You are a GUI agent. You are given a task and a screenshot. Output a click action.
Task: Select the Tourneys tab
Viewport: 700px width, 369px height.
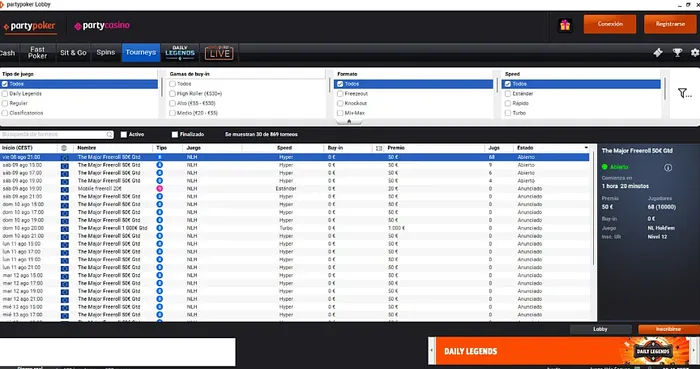[141, 53]
